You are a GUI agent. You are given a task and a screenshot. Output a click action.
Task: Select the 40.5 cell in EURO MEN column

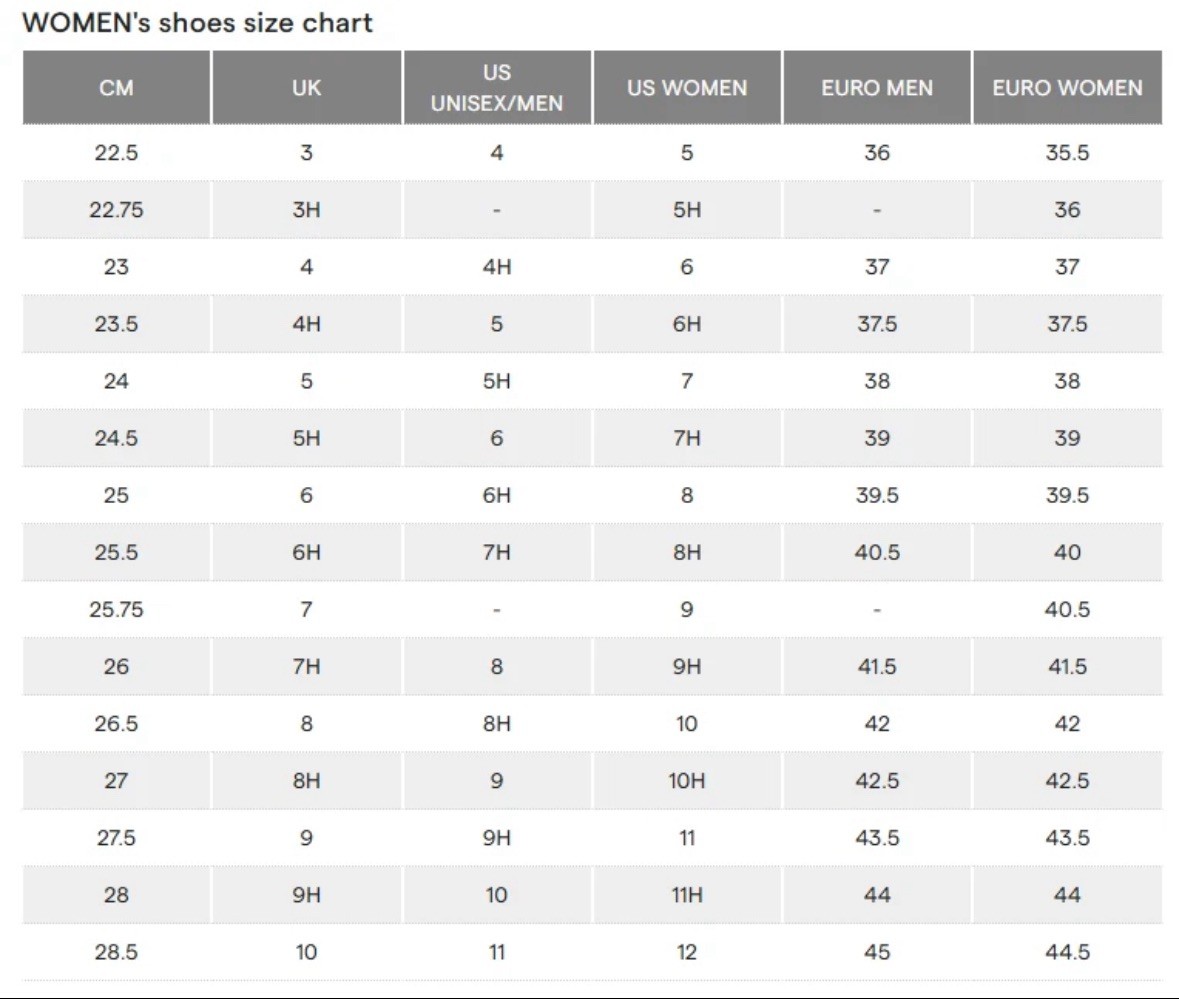[877, 552]
